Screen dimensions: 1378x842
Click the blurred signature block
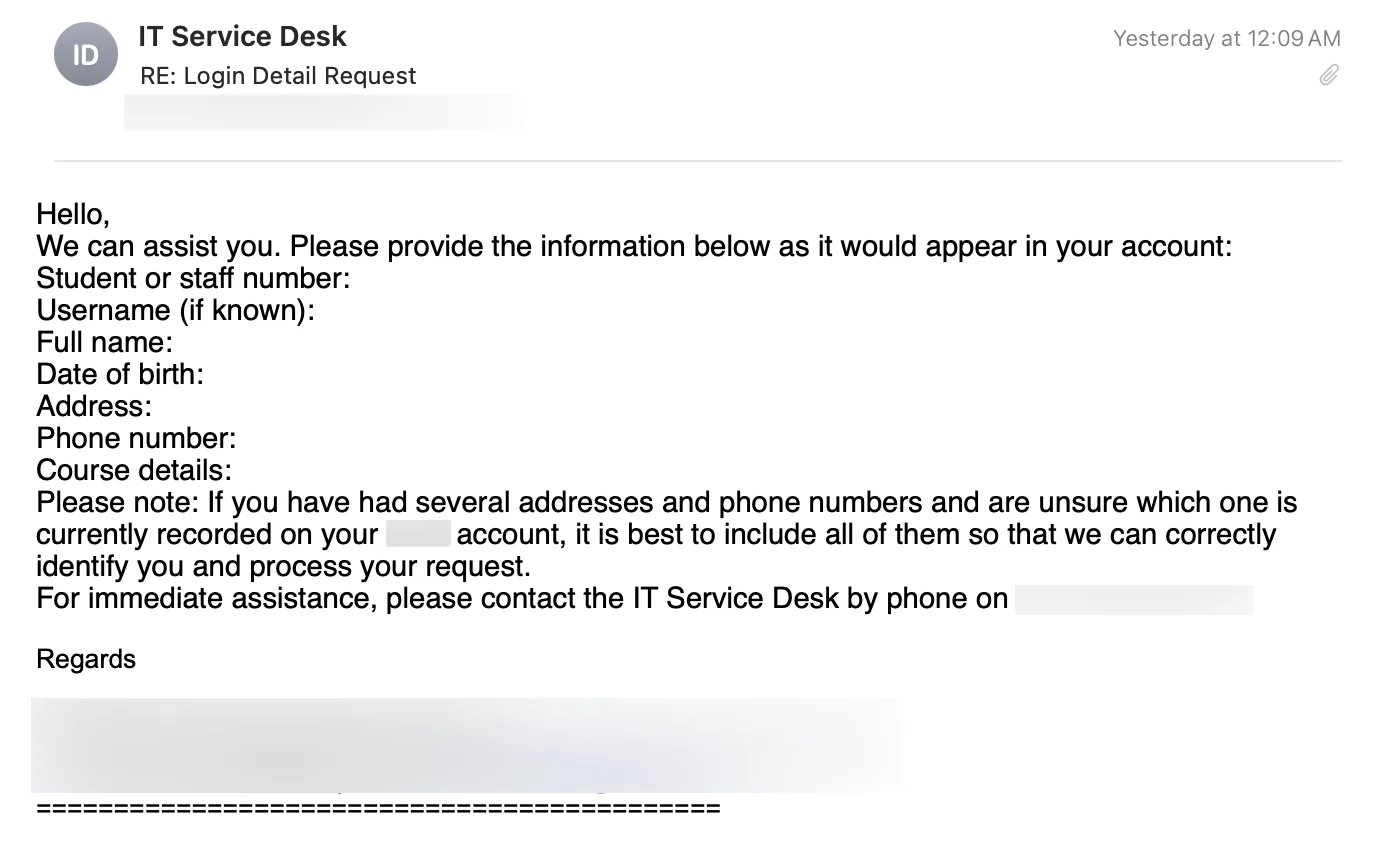tap(466, 745)
